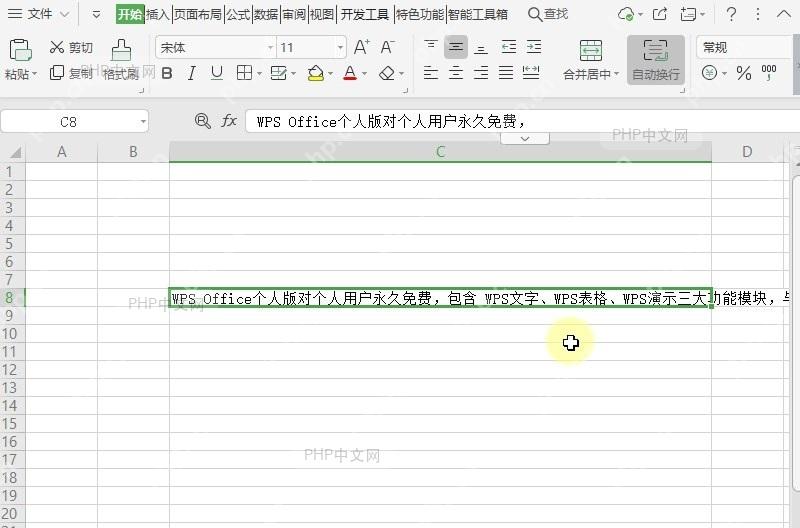Switch to the 数据 tab
The width and height of the screenshot is (800, 528).
(266, 14)
